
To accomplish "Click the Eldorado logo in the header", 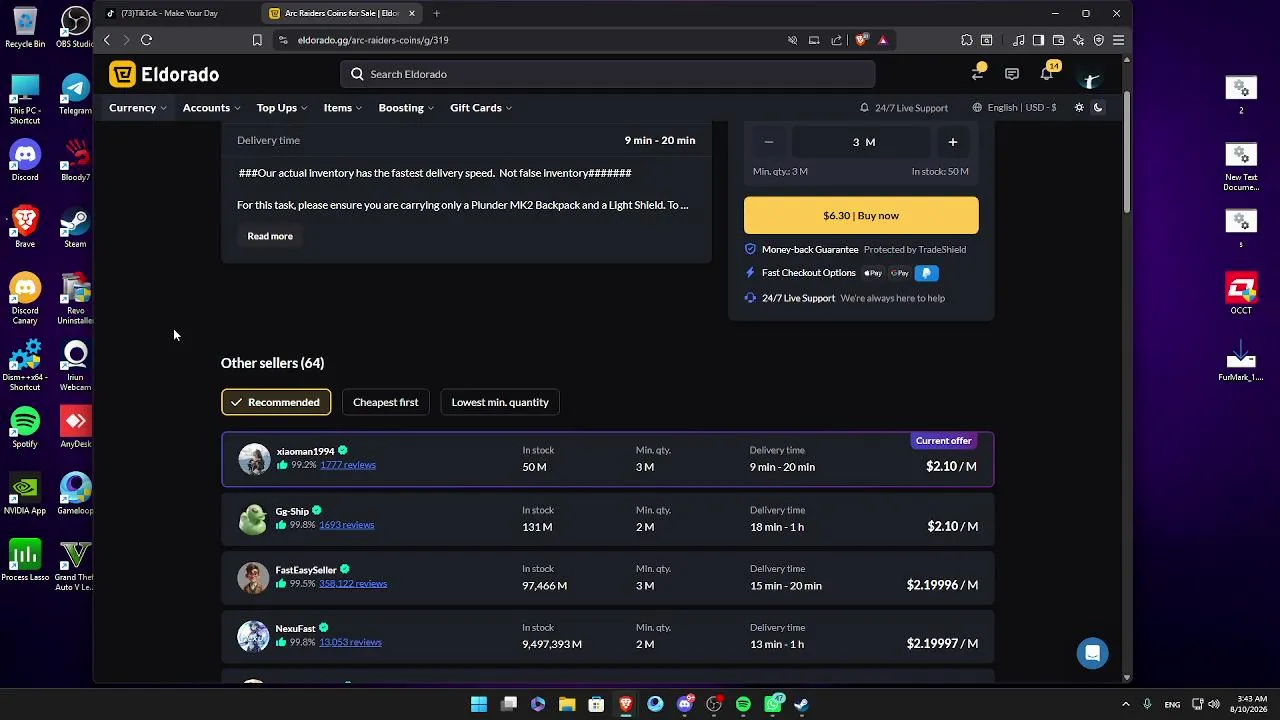I will (x=164, y=74).
